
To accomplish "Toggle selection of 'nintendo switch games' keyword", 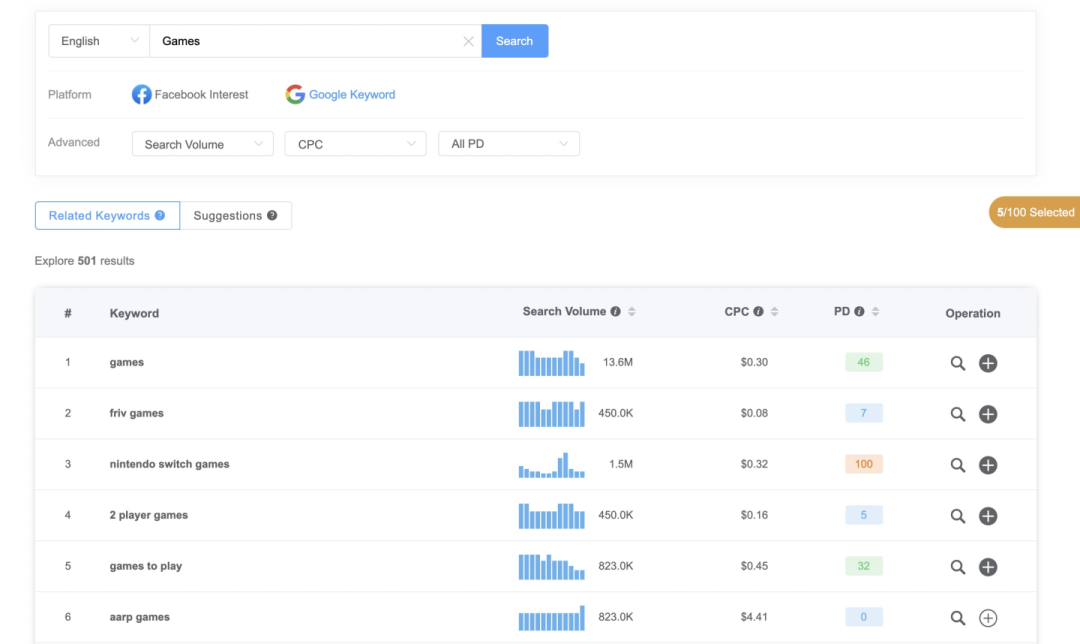I will [988, 465].
